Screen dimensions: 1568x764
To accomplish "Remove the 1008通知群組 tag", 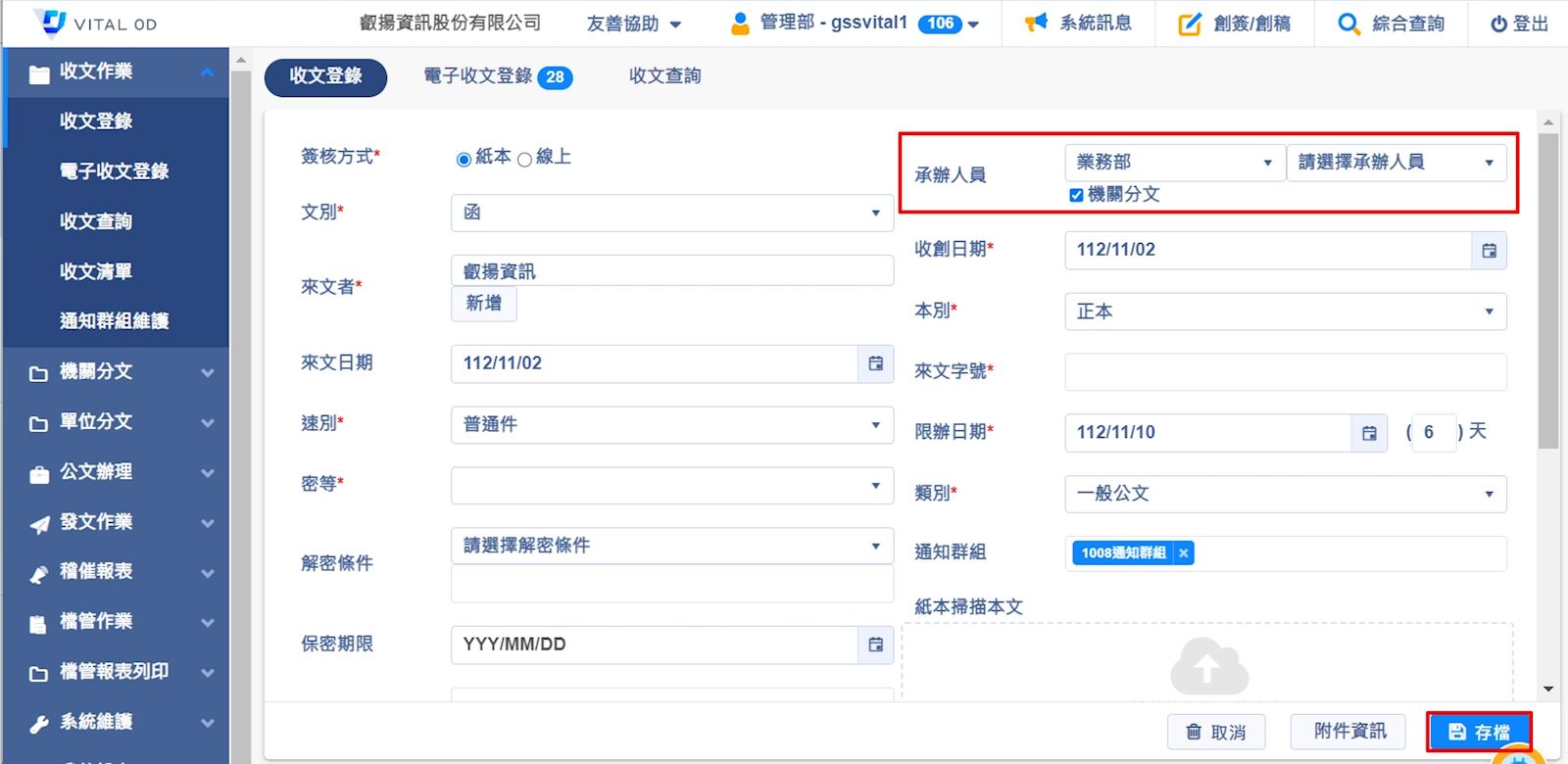I will point(1184,553).
